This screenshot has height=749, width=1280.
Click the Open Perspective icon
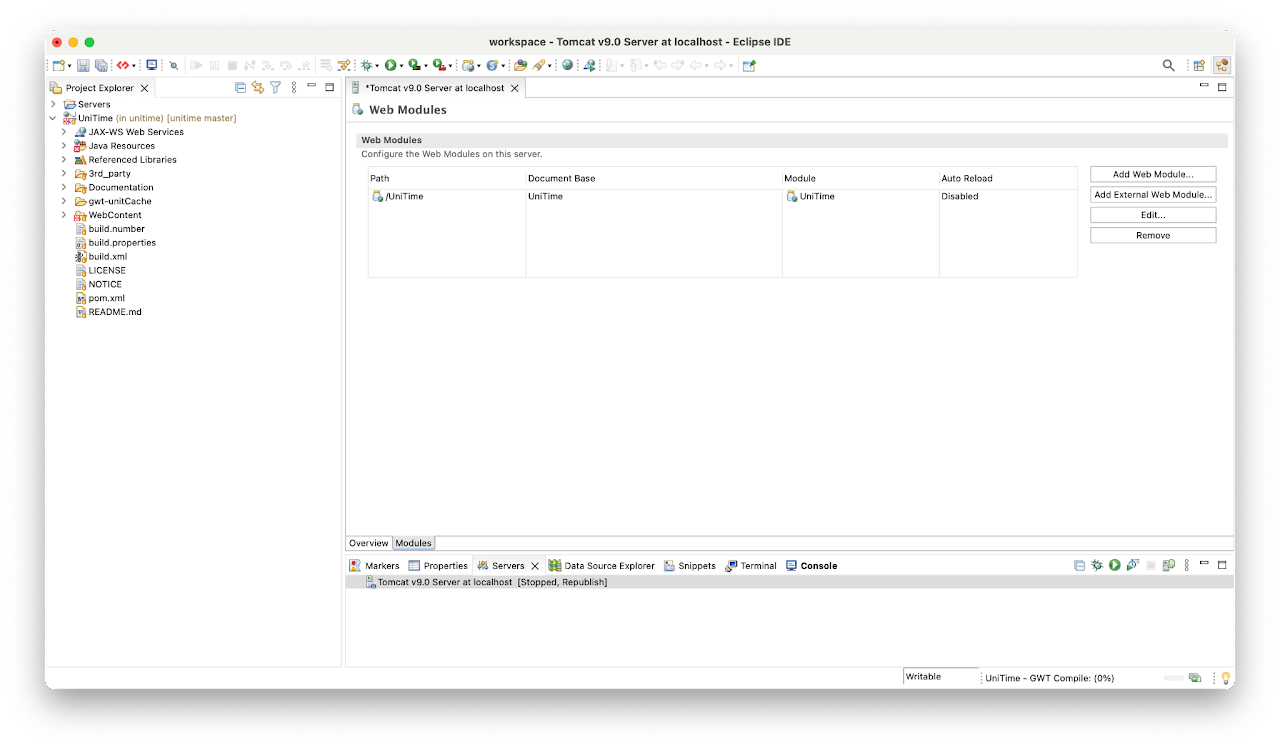pyautogui.click(x=1198, y=65)
